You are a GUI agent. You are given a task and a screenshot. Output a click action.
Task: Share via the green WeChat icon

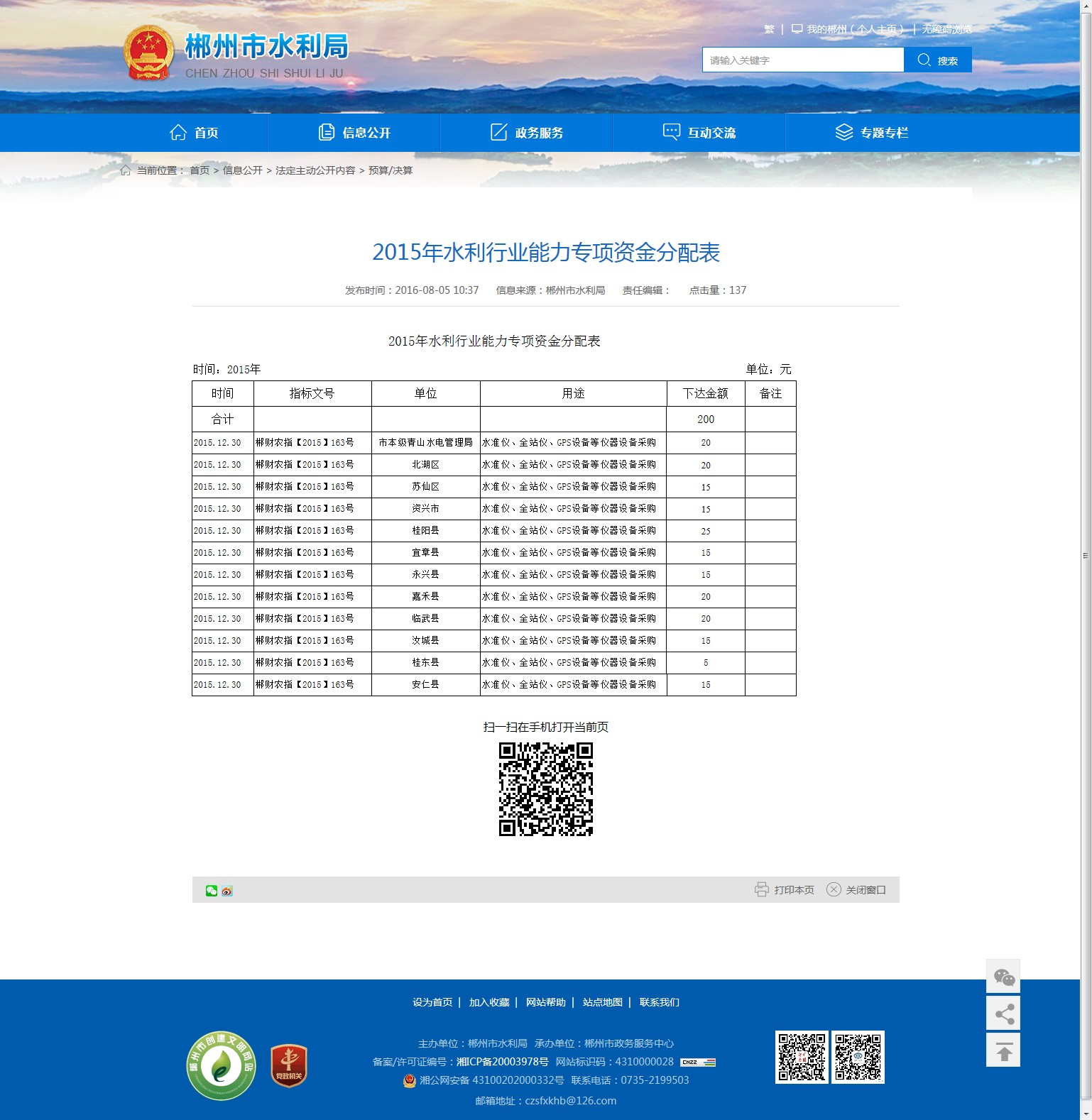212,891
